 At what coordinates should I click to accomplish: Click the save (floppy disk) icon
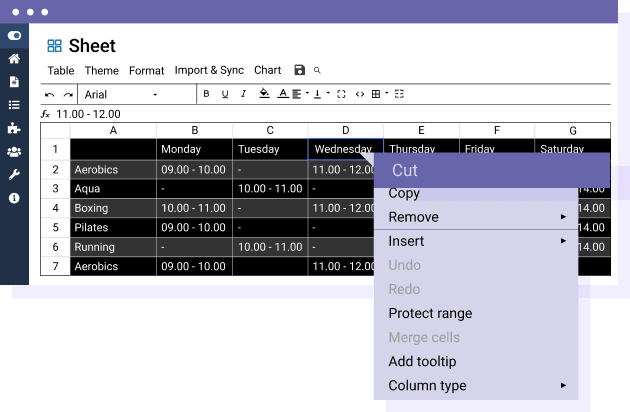(299, 71)
